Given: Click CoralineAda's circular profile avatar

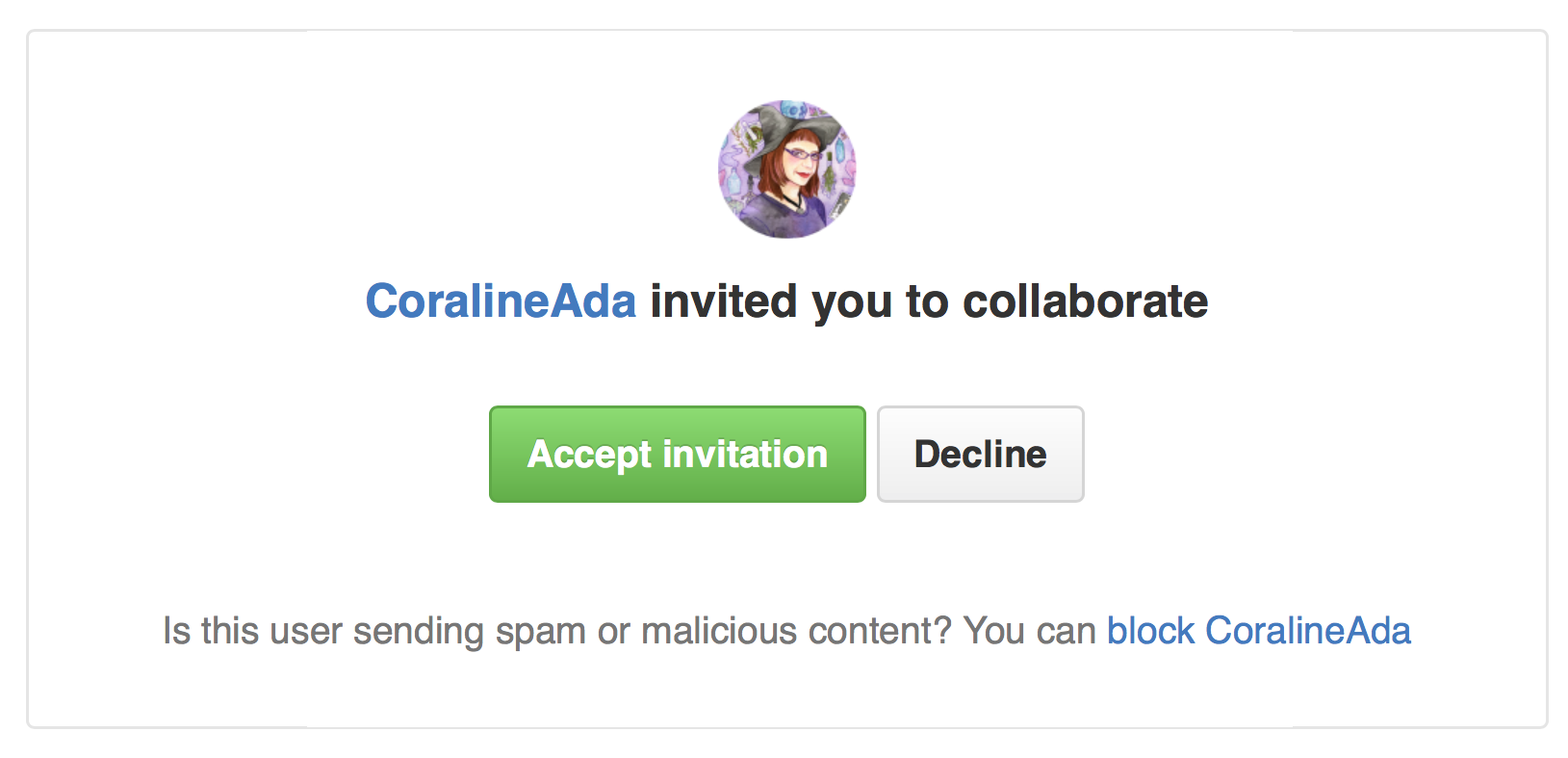Looking at the screenshot, I should (x=786, y=170).
